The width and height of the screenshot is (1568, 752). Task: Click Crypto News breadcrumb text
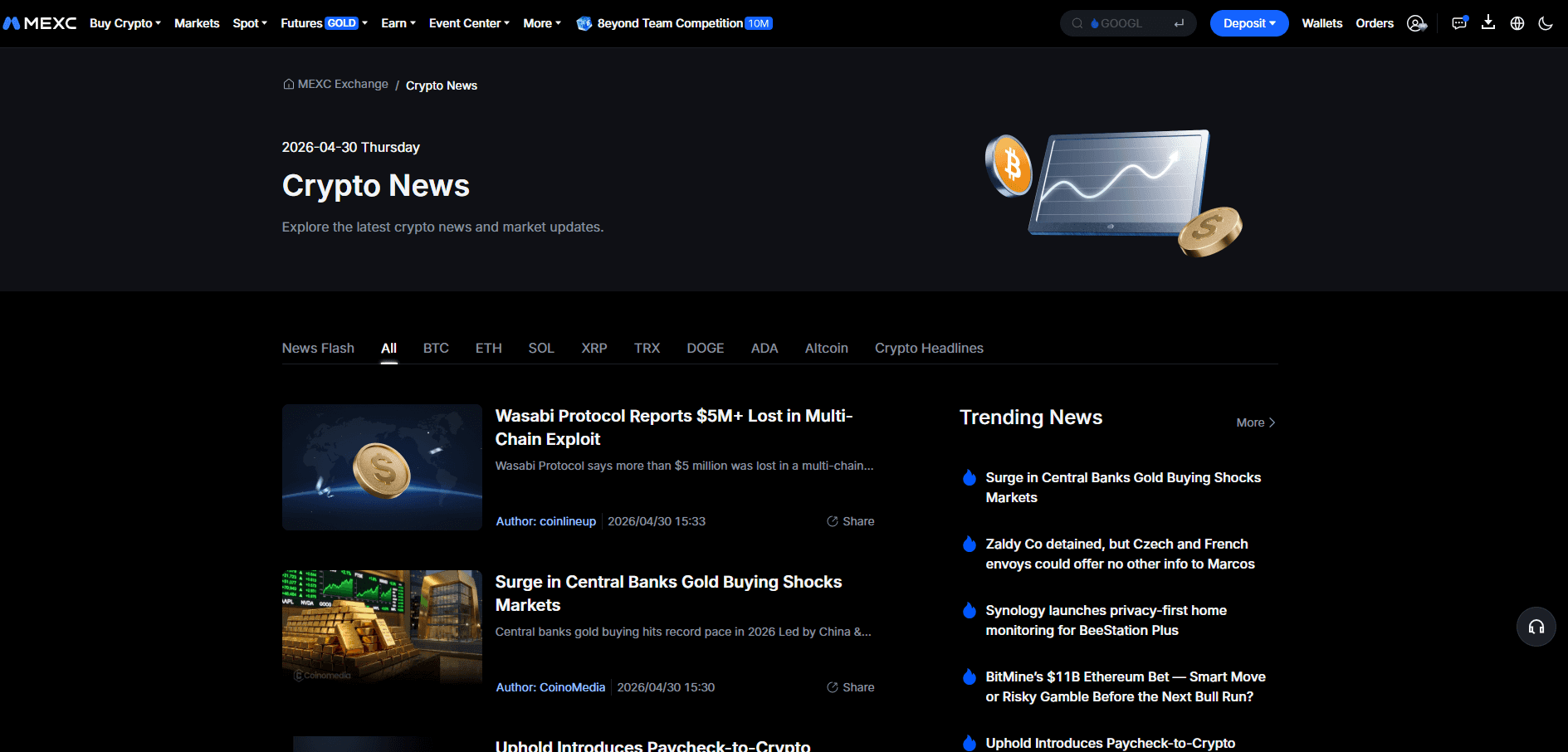tap(442, 85)
